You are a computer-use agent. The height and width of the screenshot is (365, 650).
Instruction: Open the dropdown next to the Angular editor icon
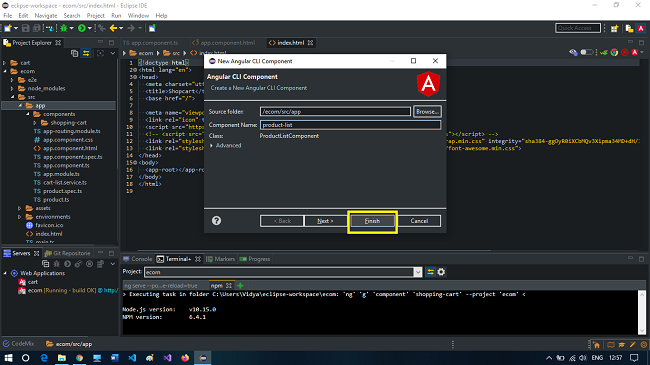point(642,52)
